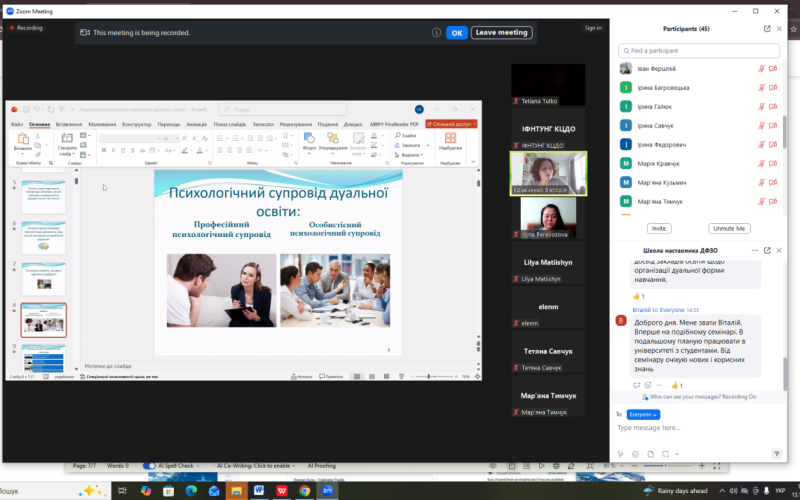Toggle video icon for Ірина Багровецька
This screenshot has height=500, width=800.
pyautogui.click(x=773, y=88)
